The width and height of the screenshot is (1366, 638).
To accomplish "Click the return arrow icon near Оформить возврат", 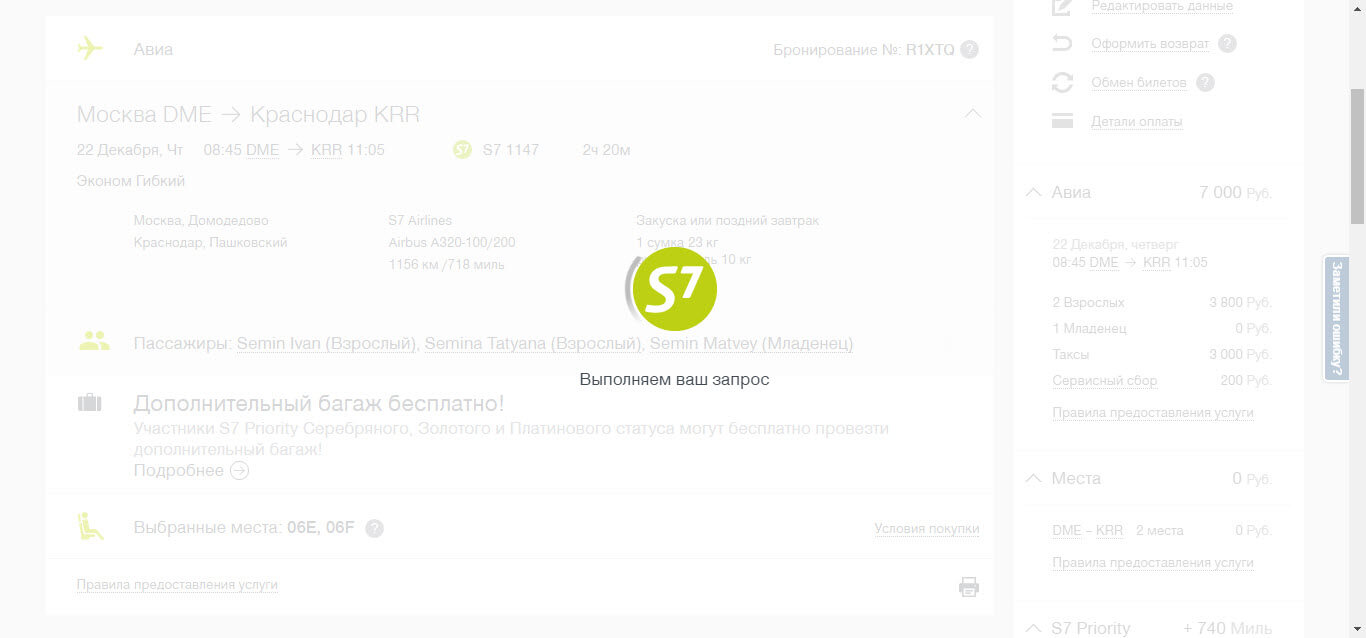I will click(x=1062, y=43).
